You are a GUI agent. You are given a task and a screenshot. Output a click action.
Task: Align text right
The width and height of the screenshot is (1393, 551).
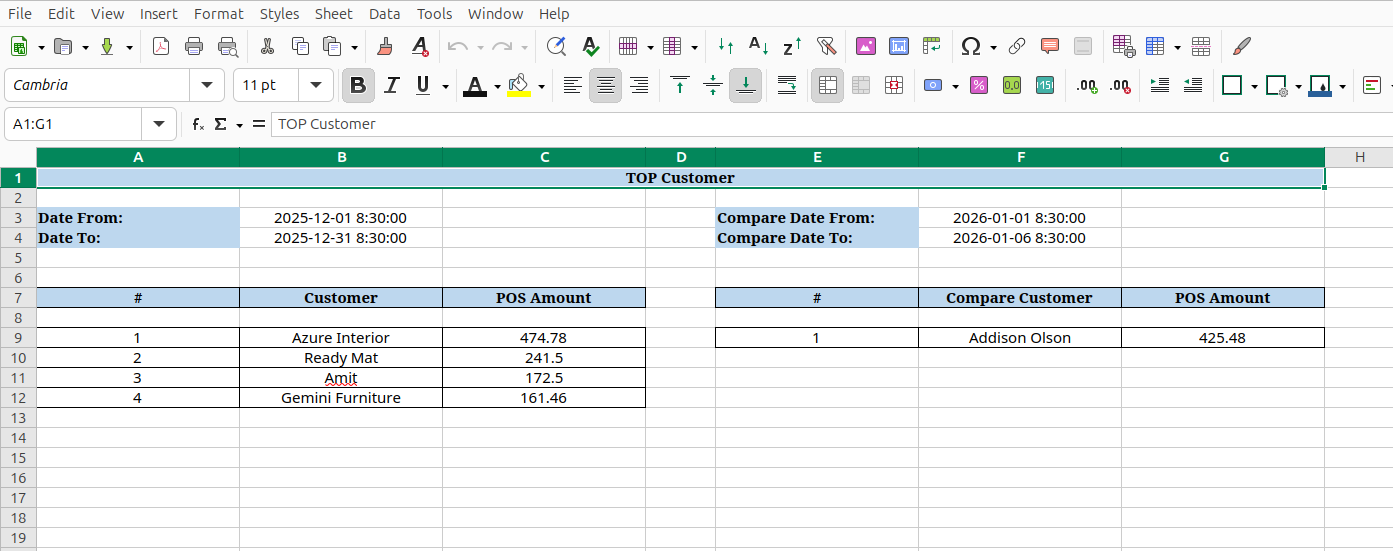(638, 86)
